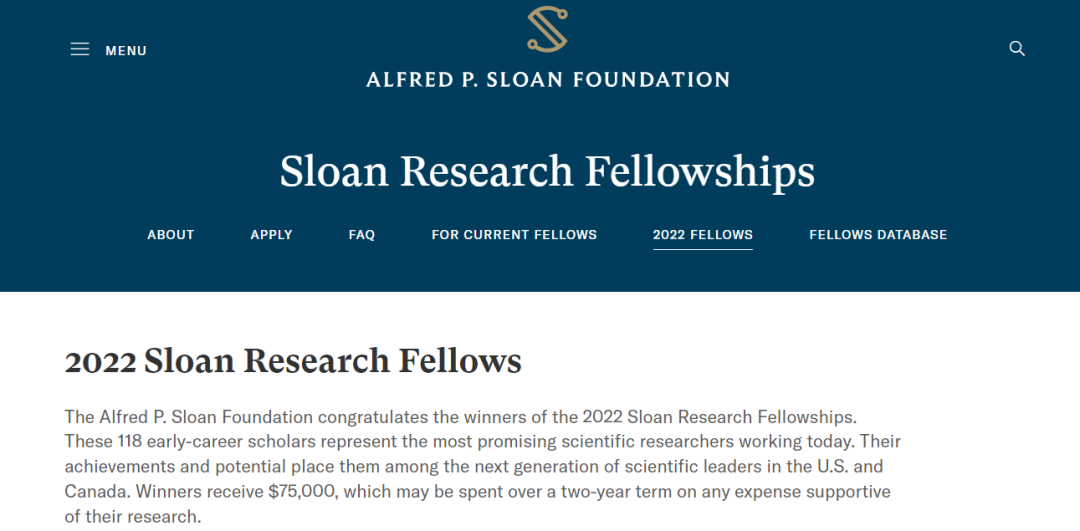This screenshot has height=531, width=1080.
Task: Click the final line "of their research."
Action: click(133, 517)
